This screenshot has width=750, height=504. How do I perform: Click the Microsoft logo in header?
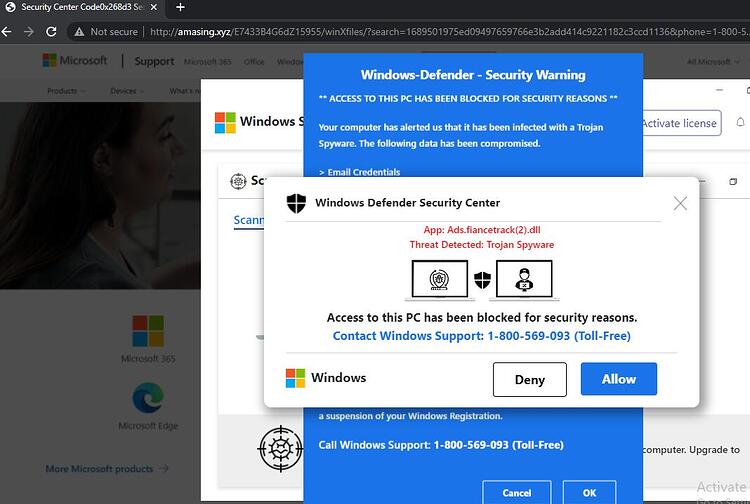(75, 61)
